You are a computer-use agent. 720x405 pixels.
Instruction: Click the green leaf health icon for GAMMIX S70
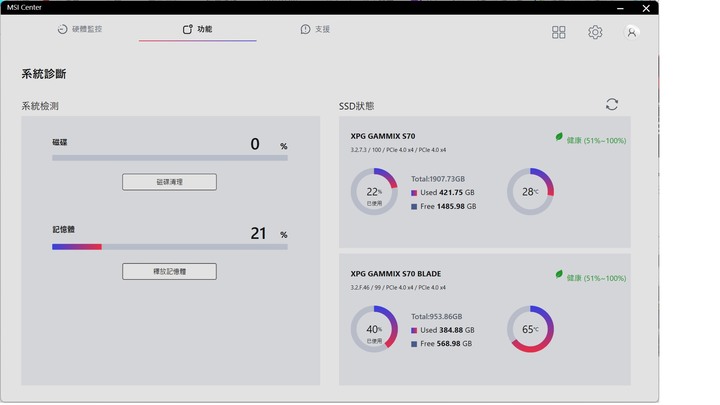[x=559, y=137]
